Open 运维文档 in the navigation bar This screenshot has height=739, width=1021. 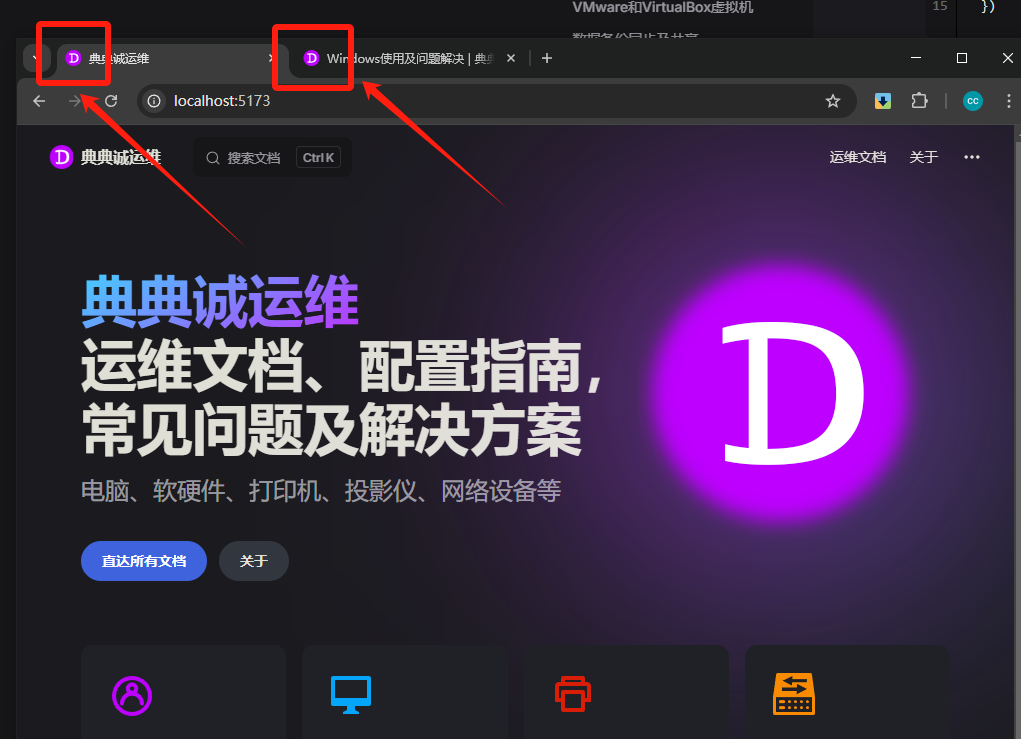[x=858, y=157]
